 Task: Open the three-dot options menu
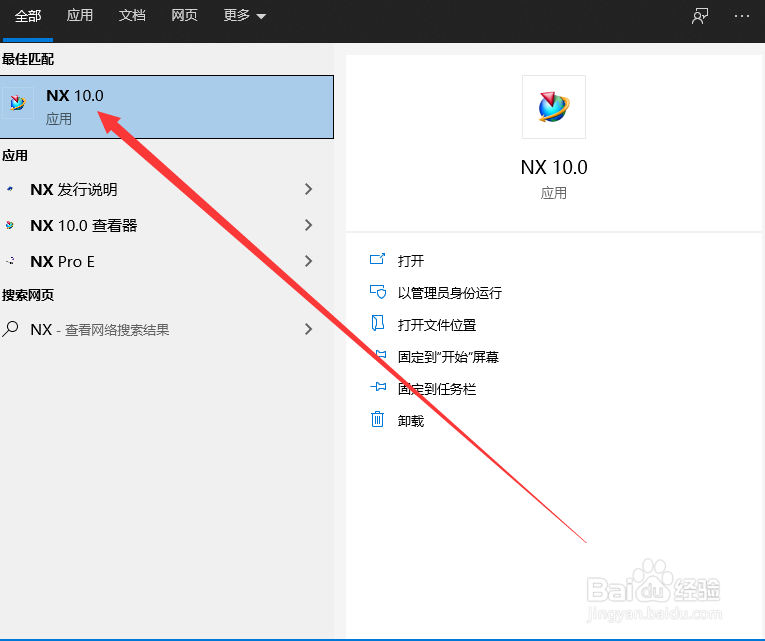[x=742, y=16]
